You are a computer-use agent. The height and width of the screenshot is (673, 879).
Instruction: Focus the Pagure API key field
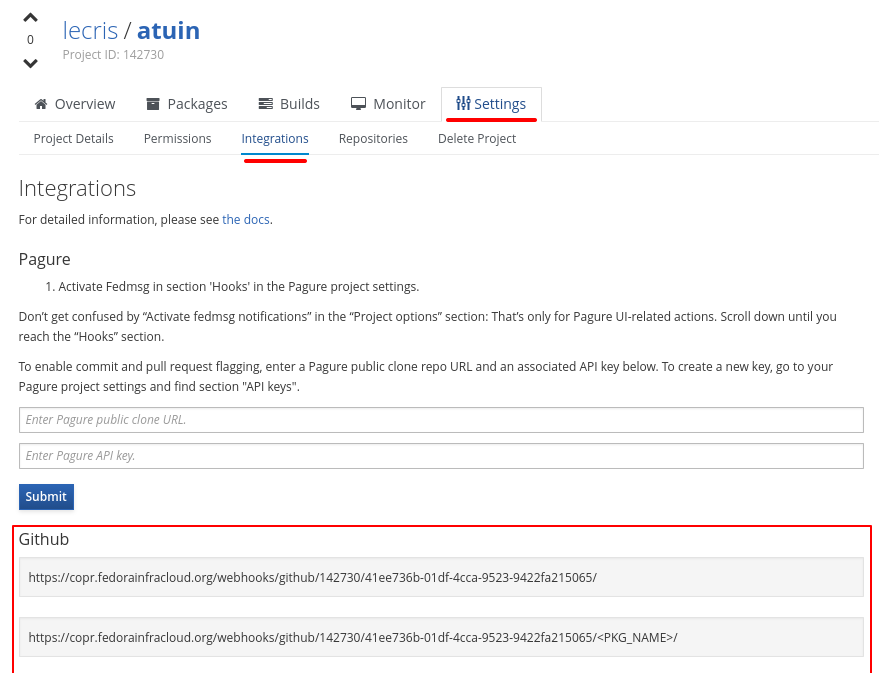tap(441, 456)
